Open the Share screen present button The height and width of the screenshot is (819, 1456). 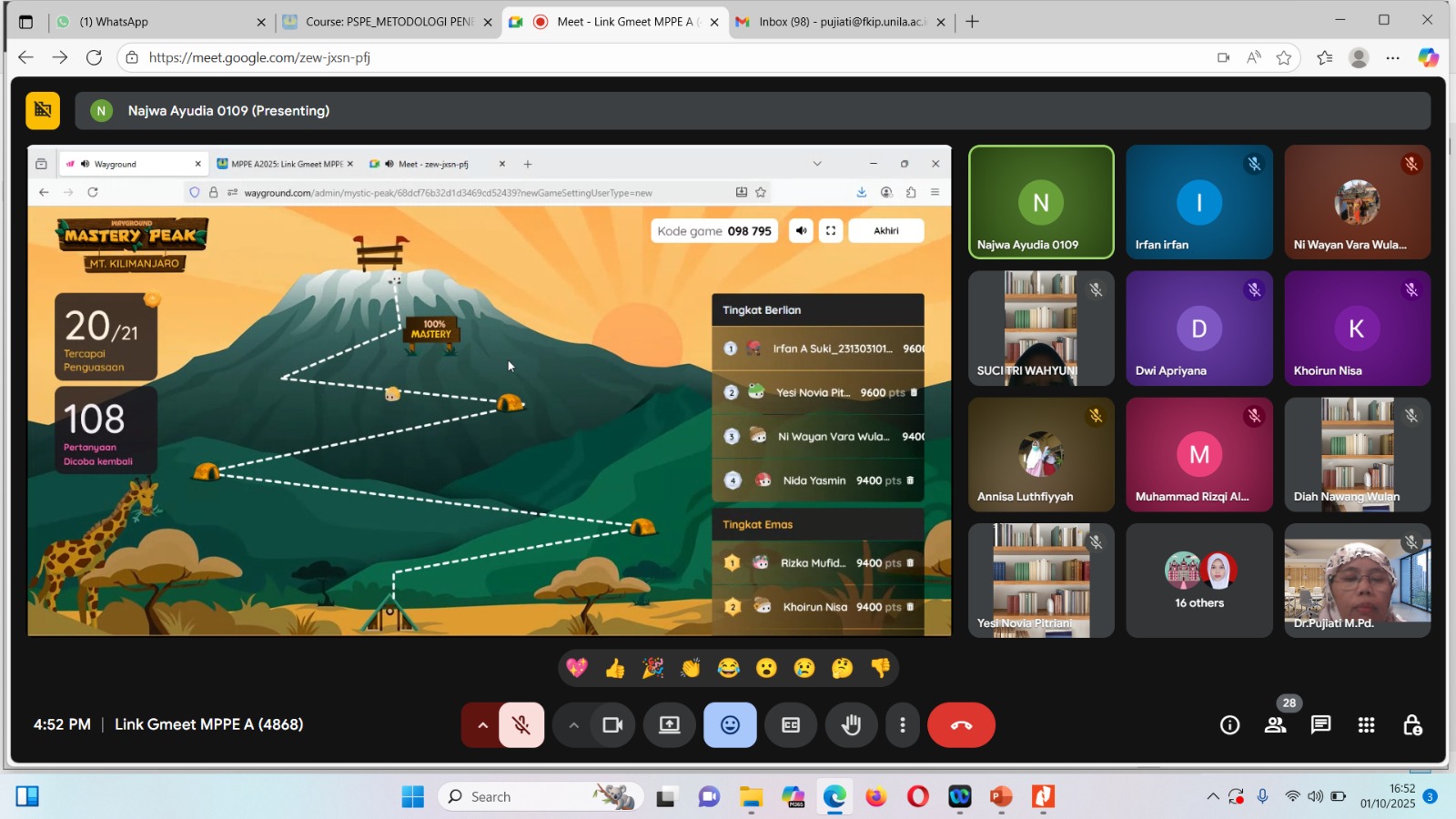(670, 725)
